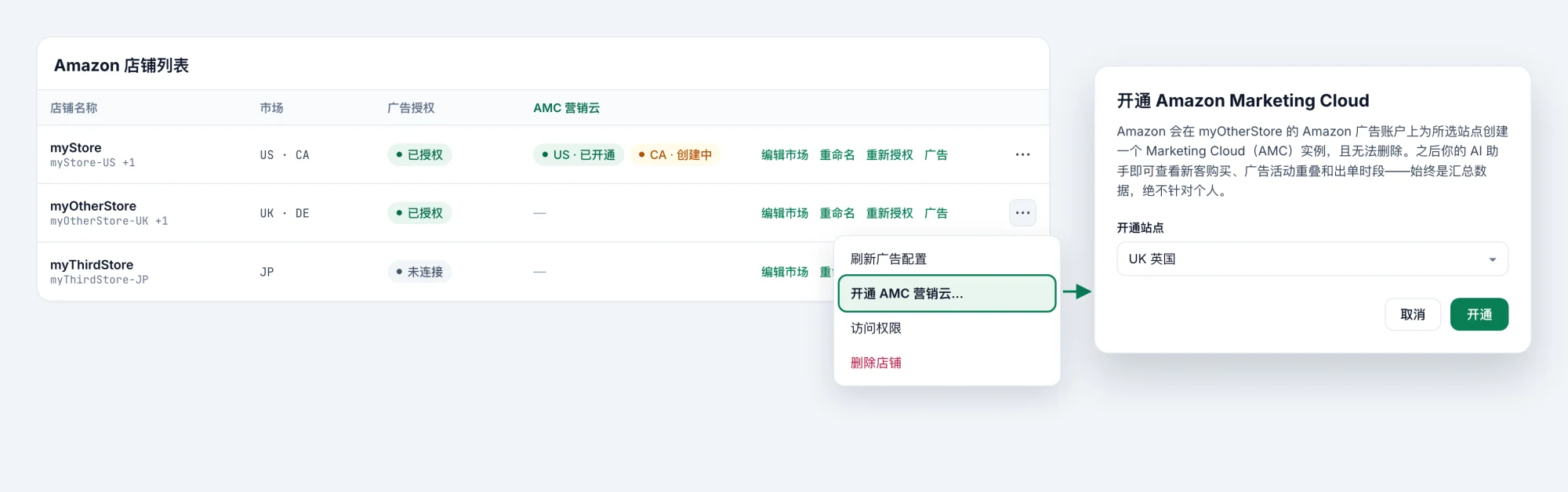Open 广告 link in myOtherStore row

pos(936,213)
